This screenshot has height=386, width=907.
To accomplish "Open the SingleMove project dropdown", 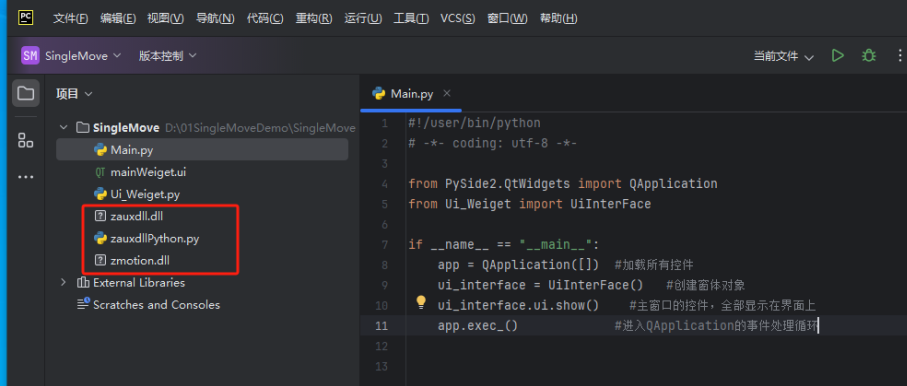I will pyautogui.click(x=83, y=56).
